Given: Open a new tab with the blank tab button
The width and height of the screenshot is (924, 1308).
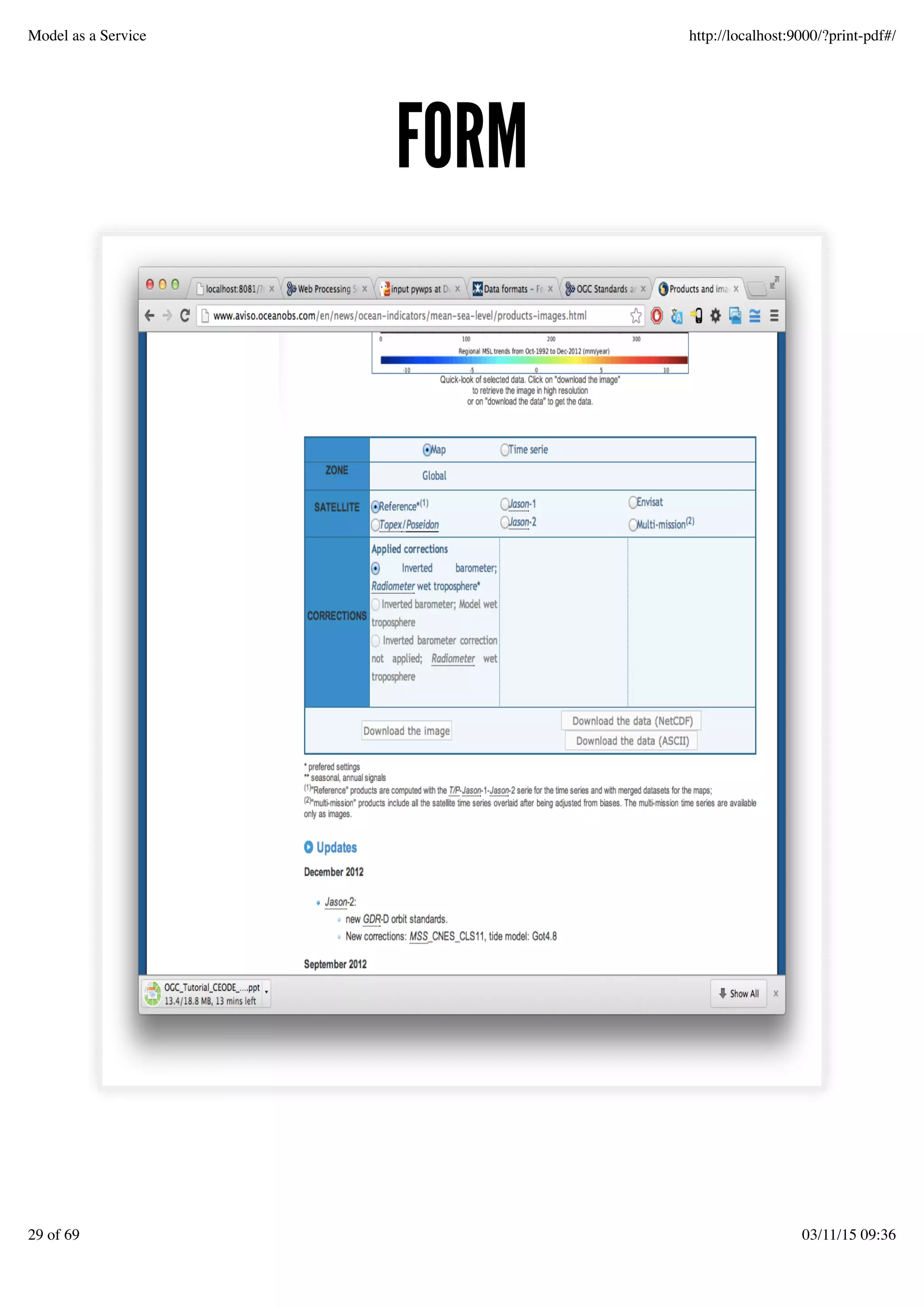Looking at the screenshot, I should (x=757, y=289).
